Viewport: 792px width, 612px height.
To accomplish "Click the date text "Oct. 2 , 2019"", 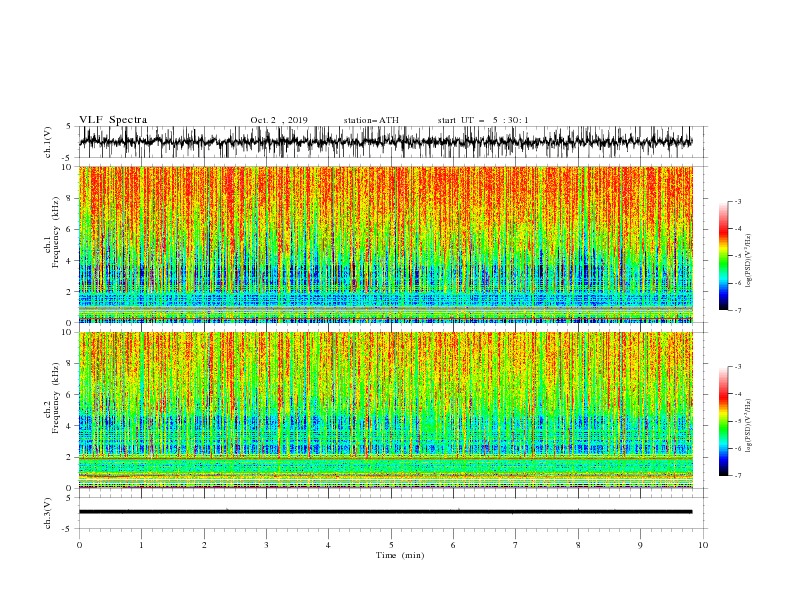I will point(279,120).
